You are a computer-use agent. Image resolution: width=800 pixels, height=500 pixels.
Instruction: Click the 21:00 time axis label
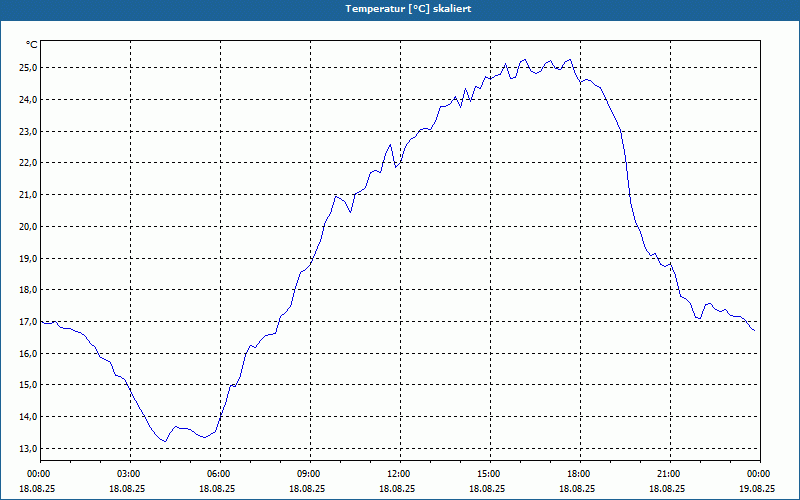670,474
